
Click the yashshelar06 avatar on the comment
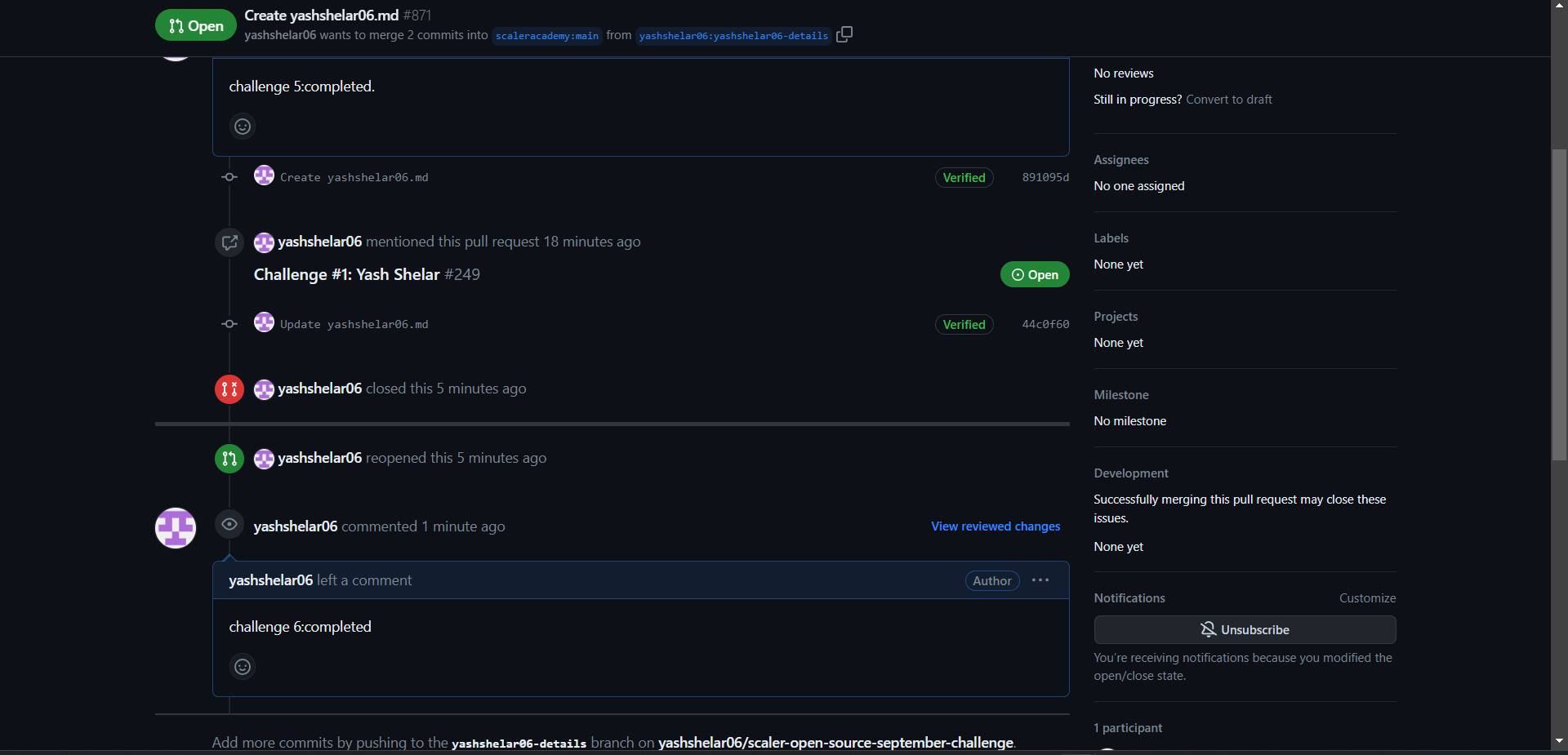[x=175, y=528]
